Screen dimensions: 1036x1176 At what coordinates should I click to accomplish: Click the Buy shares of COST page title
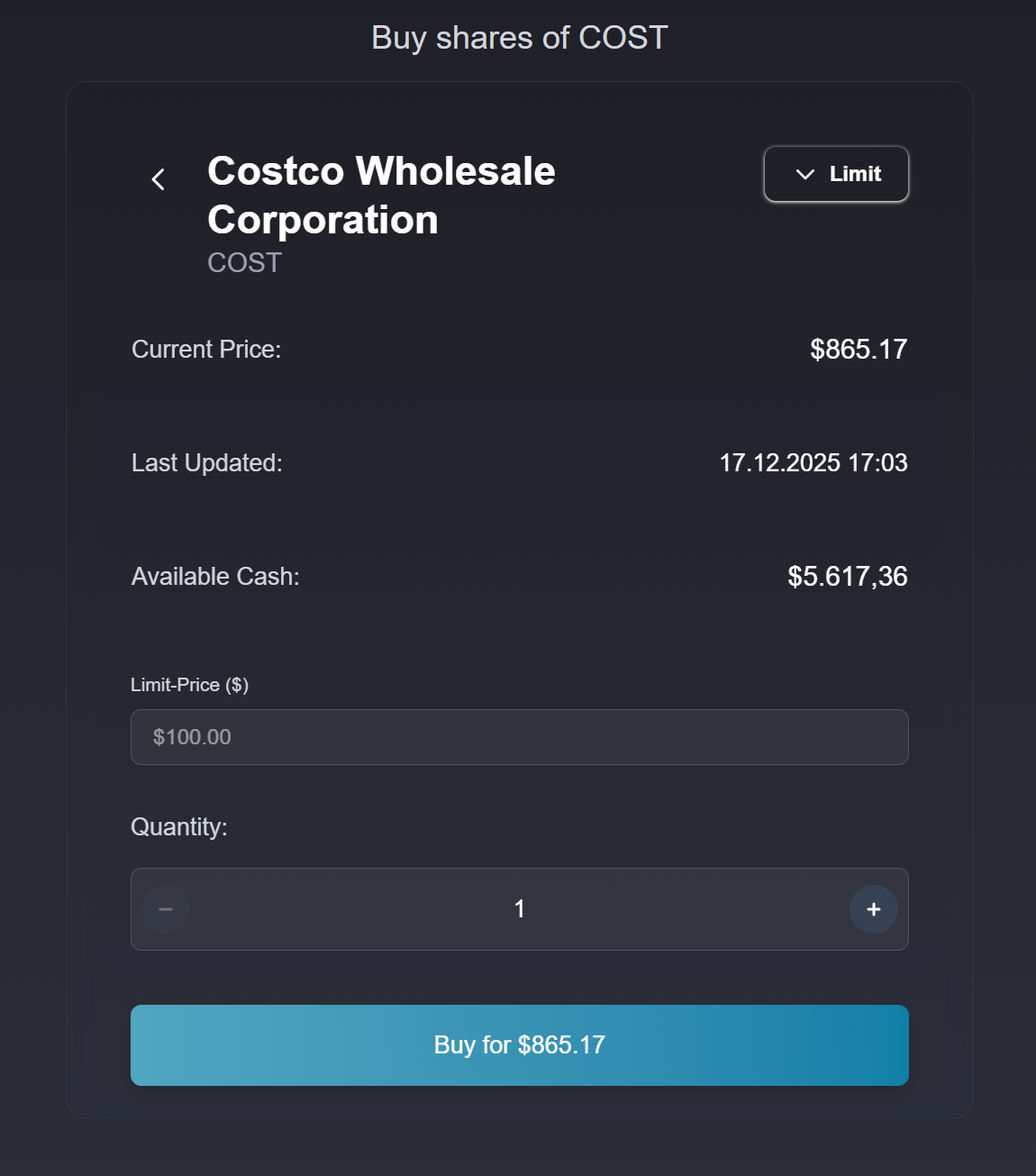(519, 38)
